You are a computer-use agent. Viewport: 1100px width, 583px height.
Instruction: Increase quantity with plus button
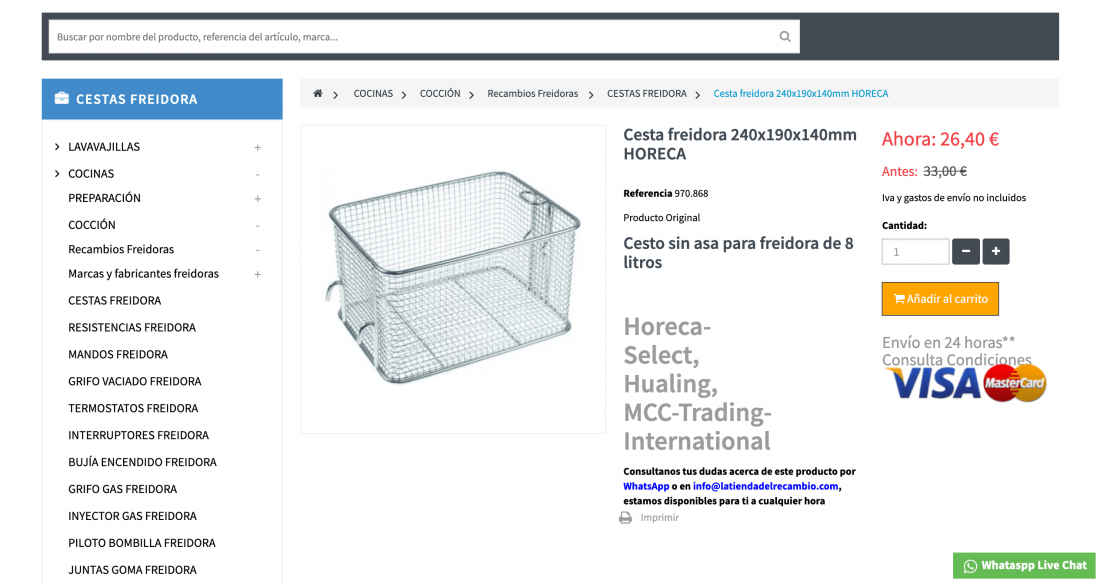point(995,251)
